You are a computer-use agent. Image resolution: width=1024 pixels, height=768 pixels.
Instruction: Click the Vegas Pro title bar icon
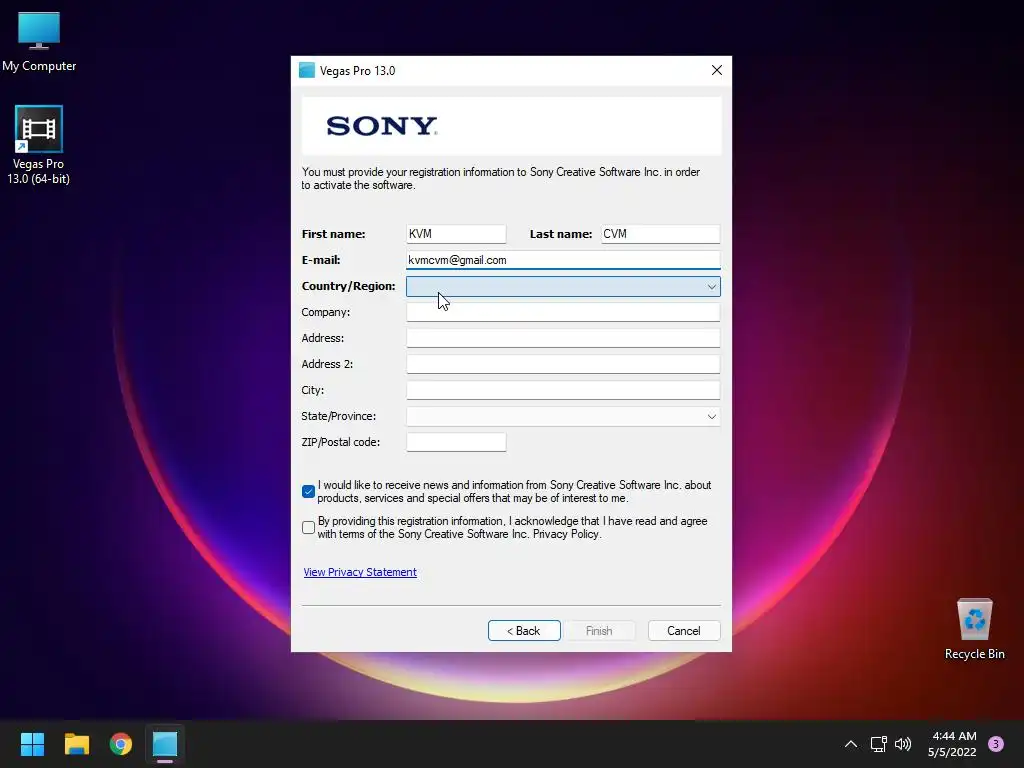[306, 71]
